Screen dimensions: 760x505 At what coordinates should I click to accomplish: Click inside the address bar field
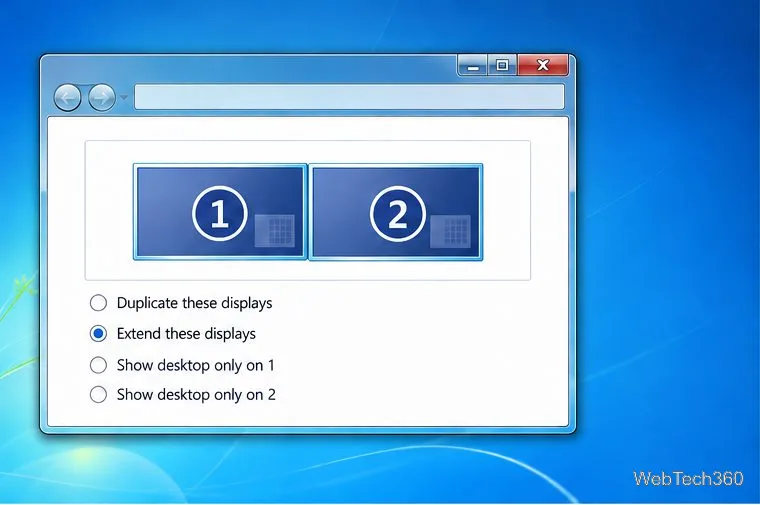[x=349, y=97]
